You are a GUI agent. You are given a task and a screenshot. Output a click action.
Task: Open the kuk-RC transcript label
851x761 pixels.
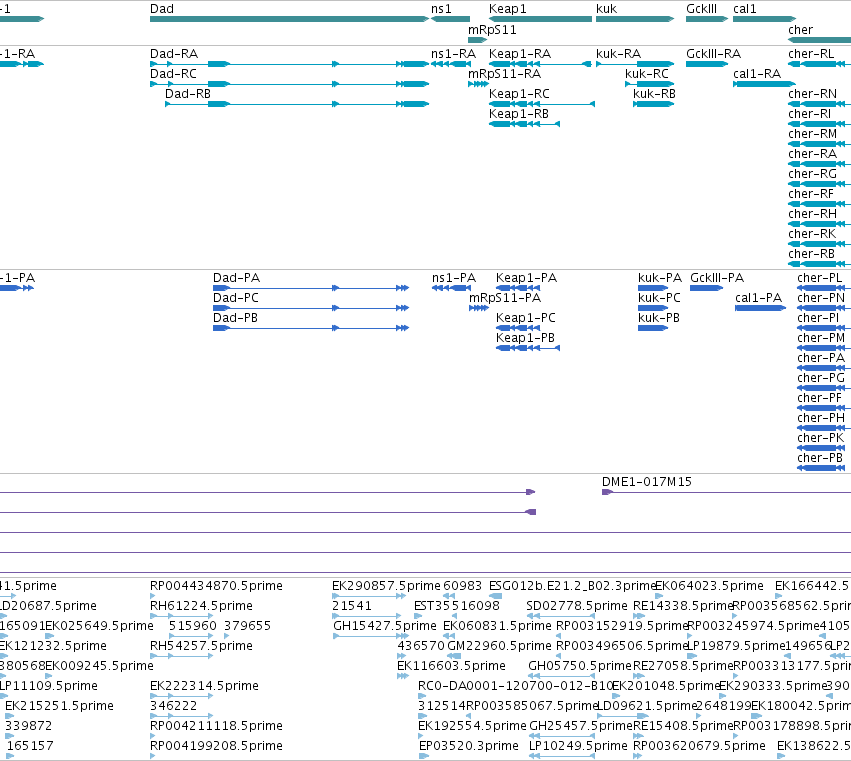point(647,74)
